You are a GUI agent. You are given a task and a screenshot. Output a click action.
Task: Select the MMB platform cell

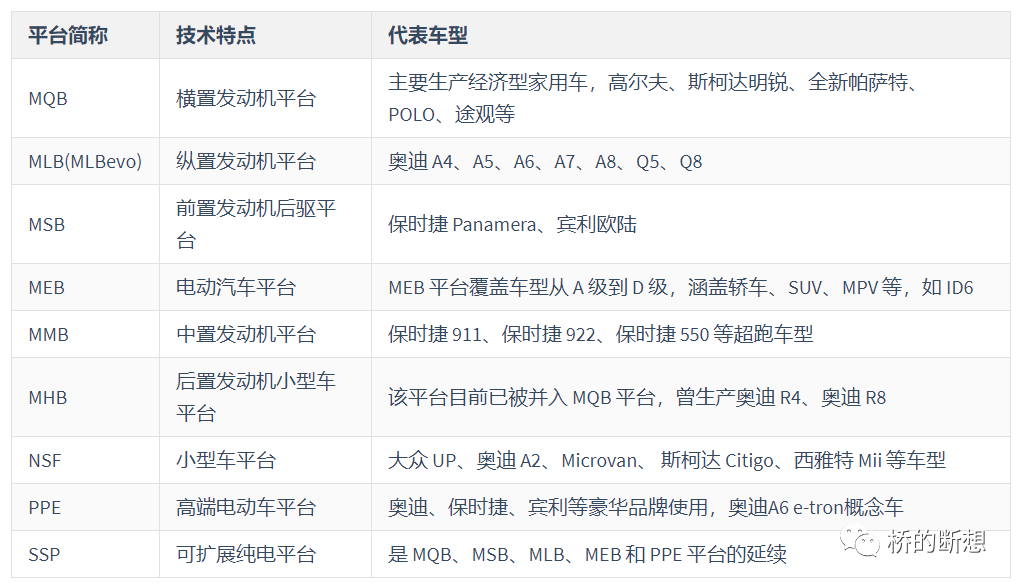tap(85, 334)
